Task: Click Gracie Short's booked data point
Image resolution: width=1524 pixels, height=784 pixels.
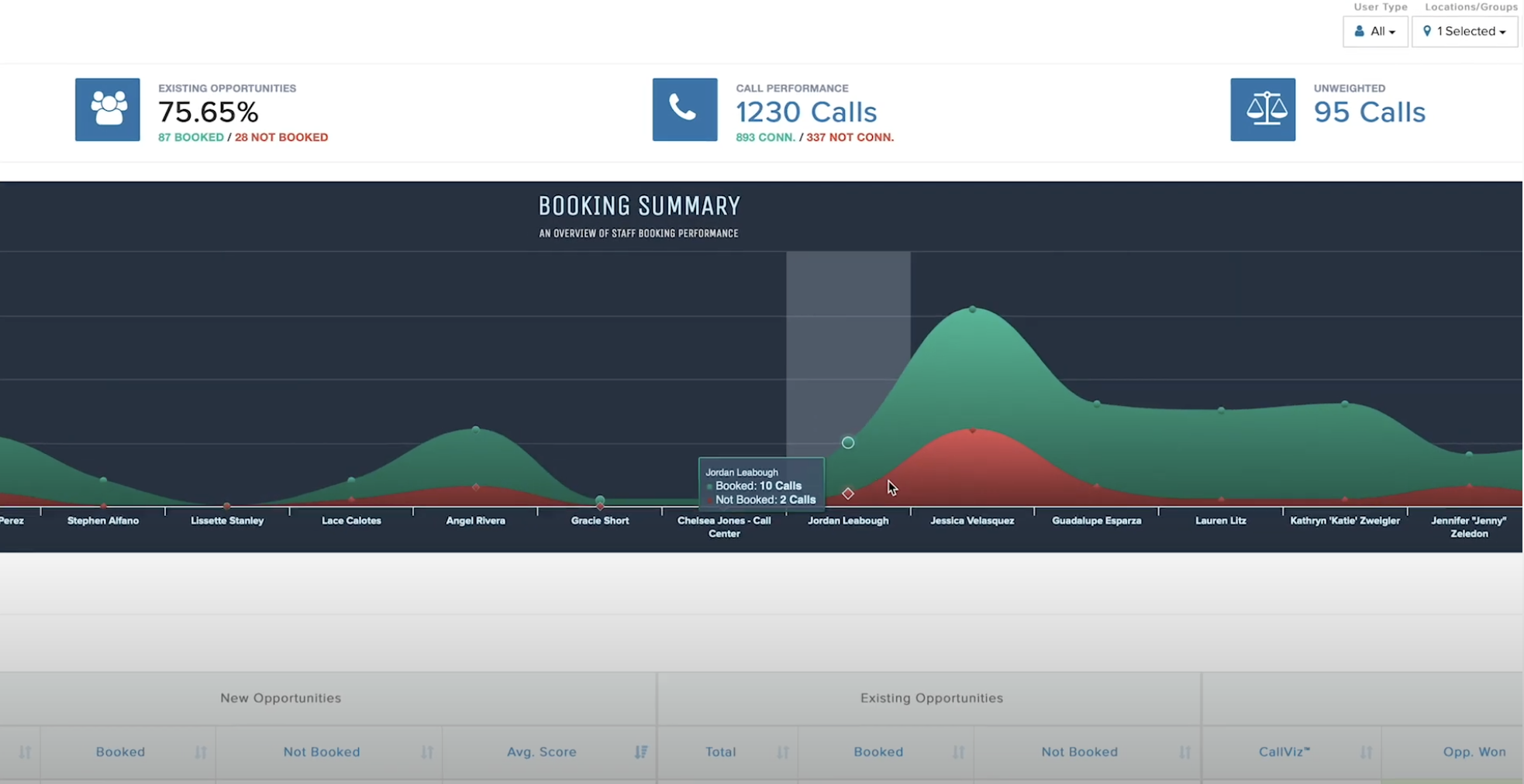Action: click(x=600, y=500)
